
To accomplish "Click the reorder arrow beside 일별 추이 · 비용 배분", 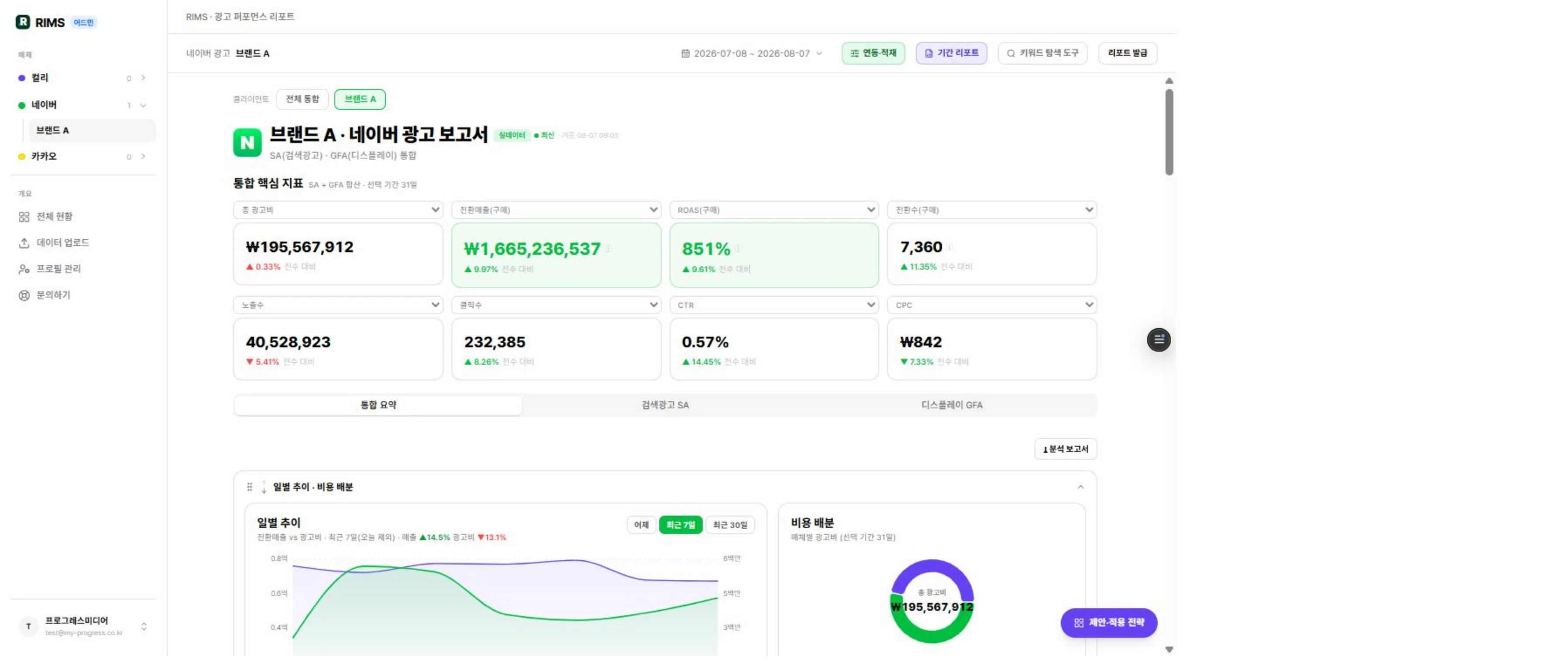I will point(264,487).
